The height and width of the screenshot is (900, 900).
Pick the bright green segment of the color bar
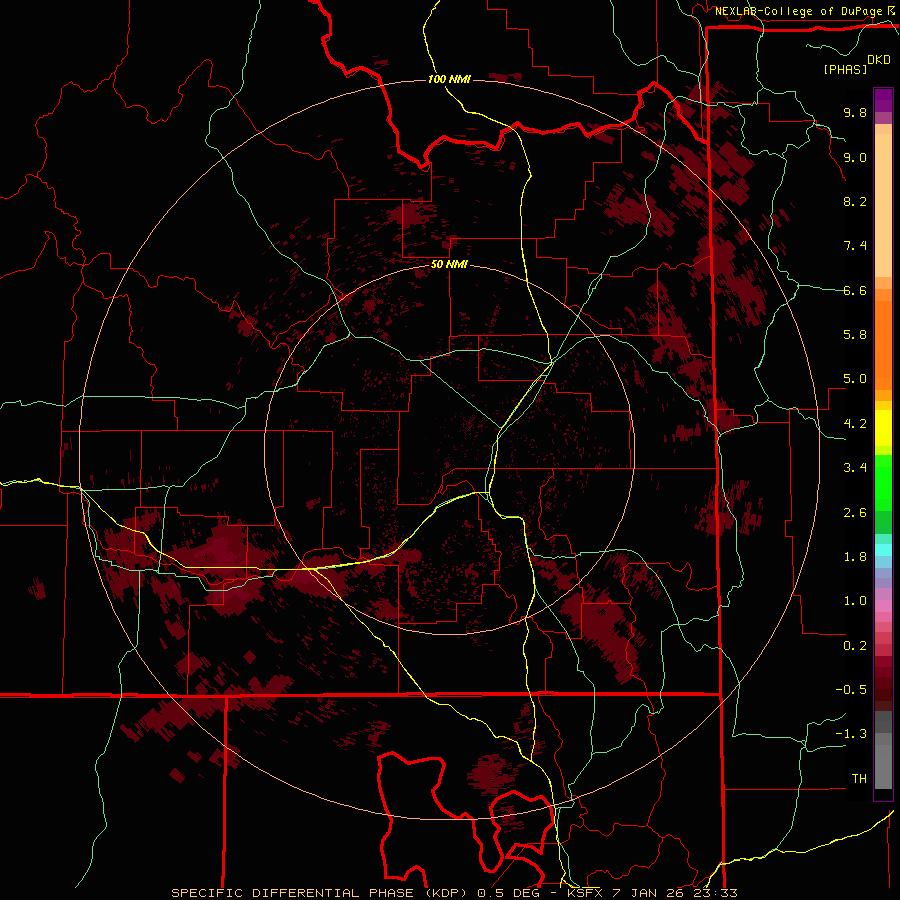(x=883, y=482)
